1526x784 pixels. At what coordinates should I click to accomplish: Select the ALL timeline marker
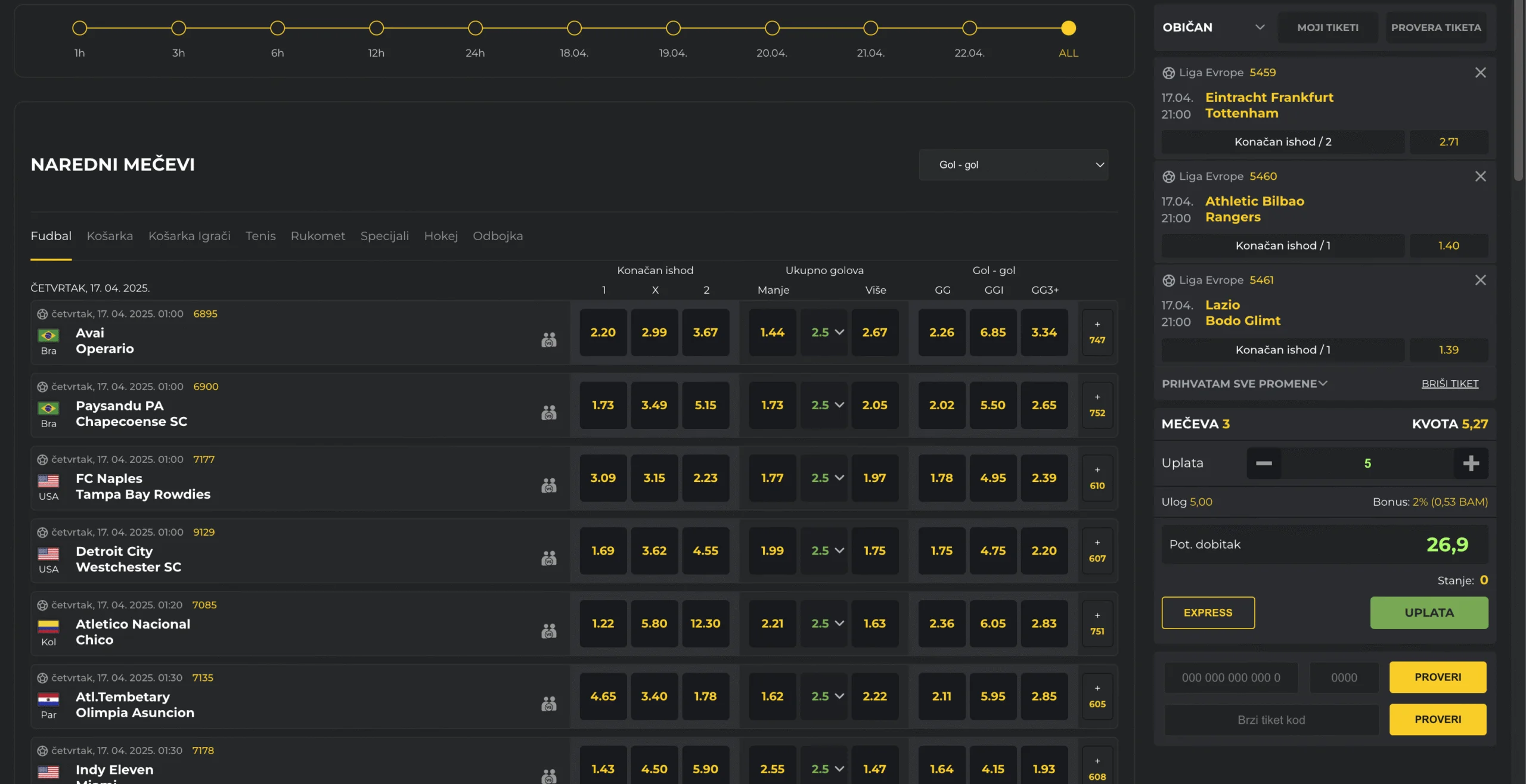pos(1068,28)
